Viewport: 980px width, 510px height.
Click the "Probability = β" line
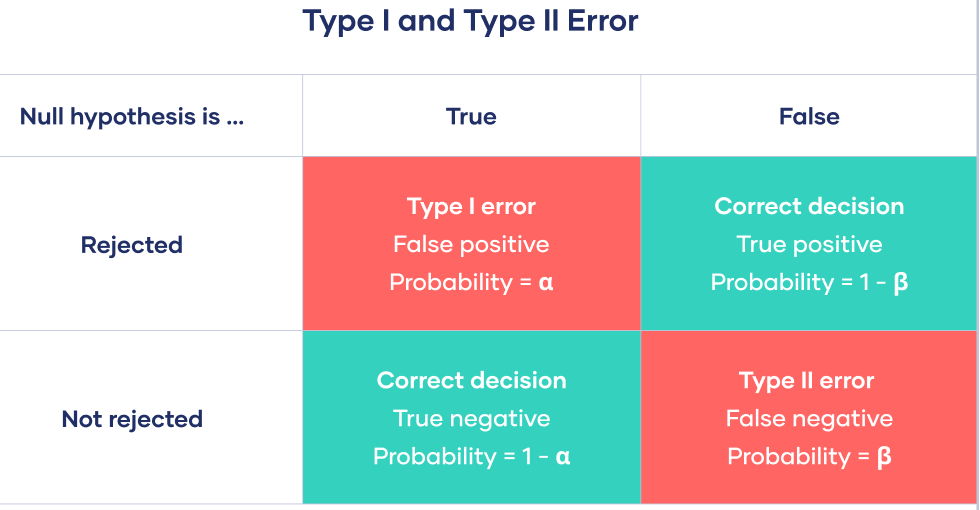point(809,457)
